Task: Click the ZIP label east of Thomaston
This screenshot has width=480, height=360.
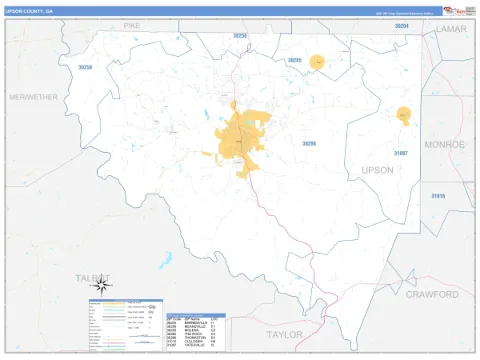Action: pos(309,144)
